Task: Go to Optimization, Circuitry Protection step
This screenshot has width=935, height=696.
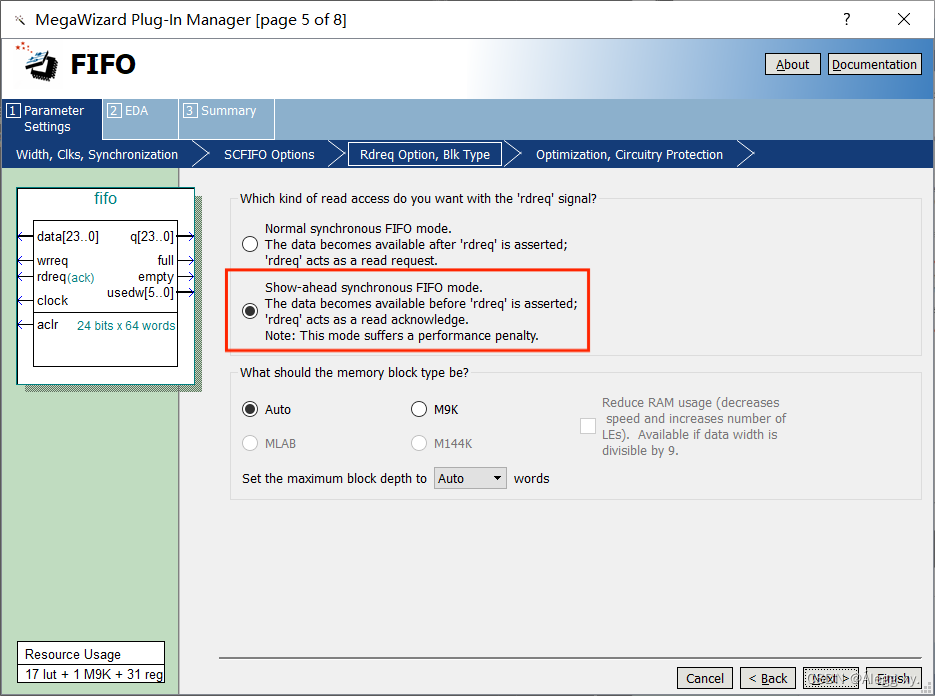Action: click(x=629, y=154)
